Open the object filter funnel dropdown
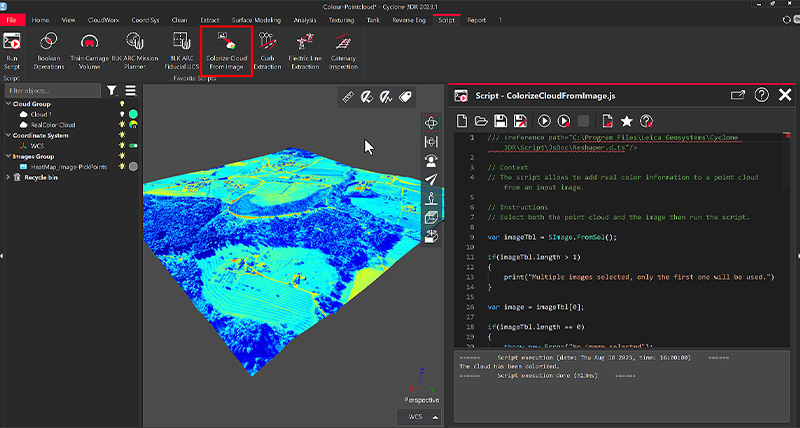Image resolution: width=800 pixels, height=428 pixels. 112,91
